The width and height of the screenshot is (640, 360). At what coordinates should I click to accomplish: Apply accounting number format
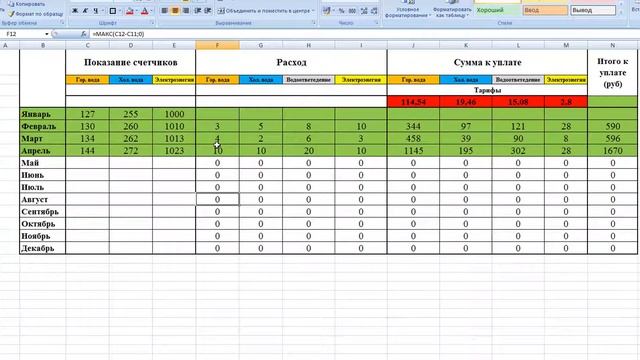(x=327, y=11)
